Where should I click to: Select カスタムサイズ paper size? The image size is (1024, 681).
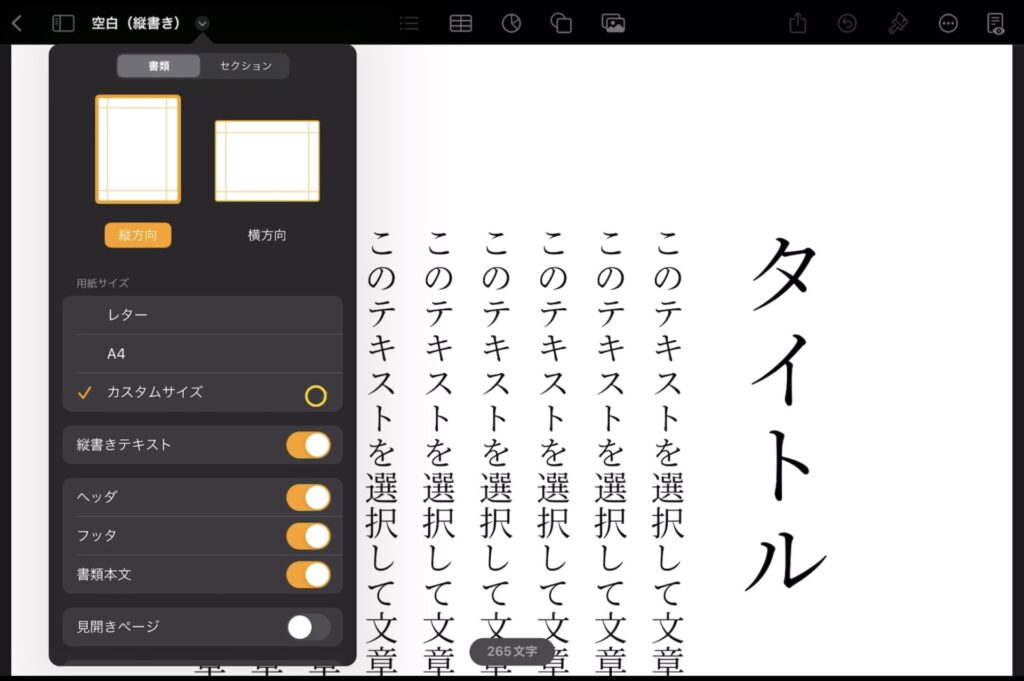(x=202, y=392)
